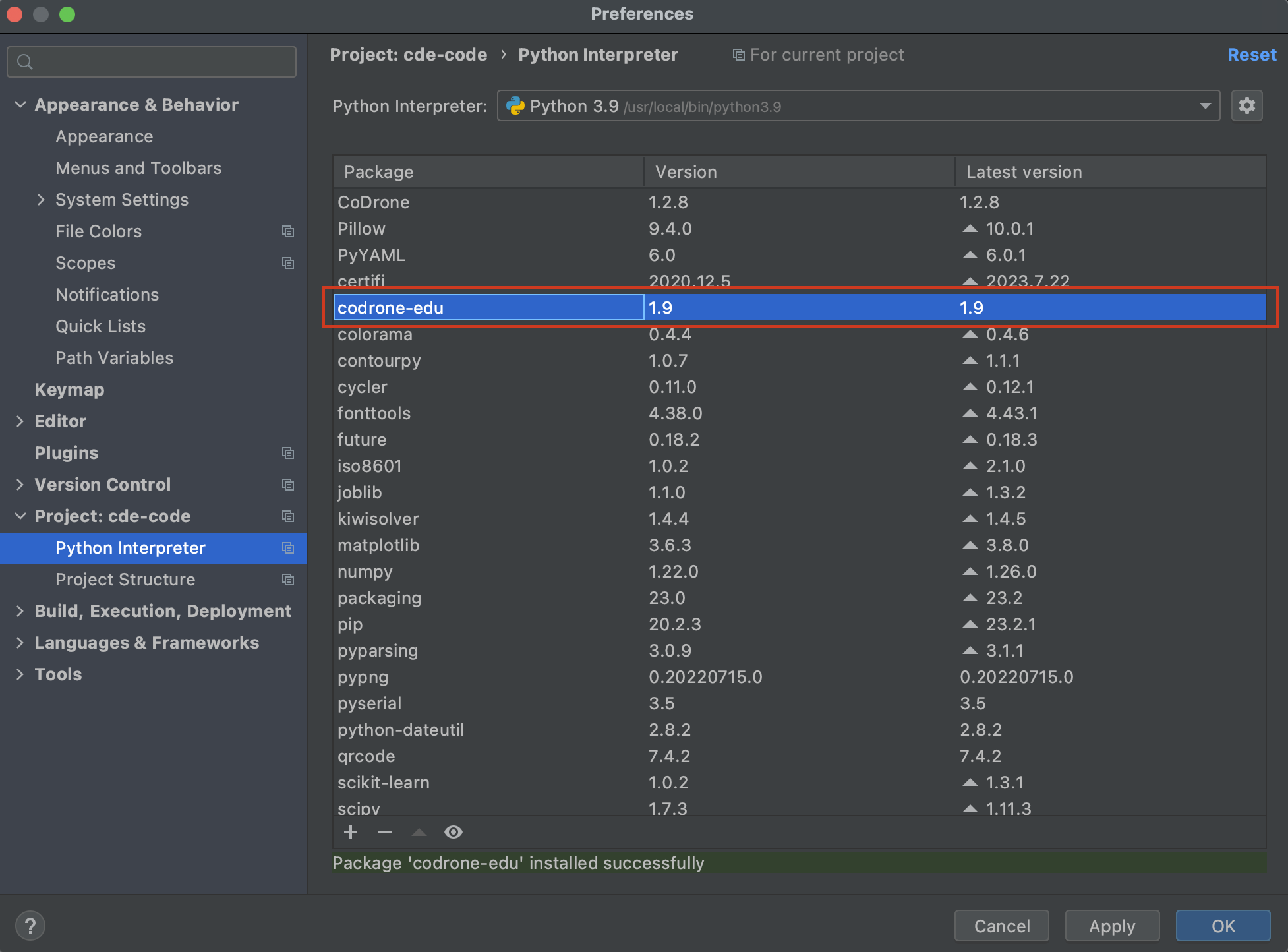The image size is (1288, 952).
Task: Open the Keymap settings page
Action: click(69, 390)
